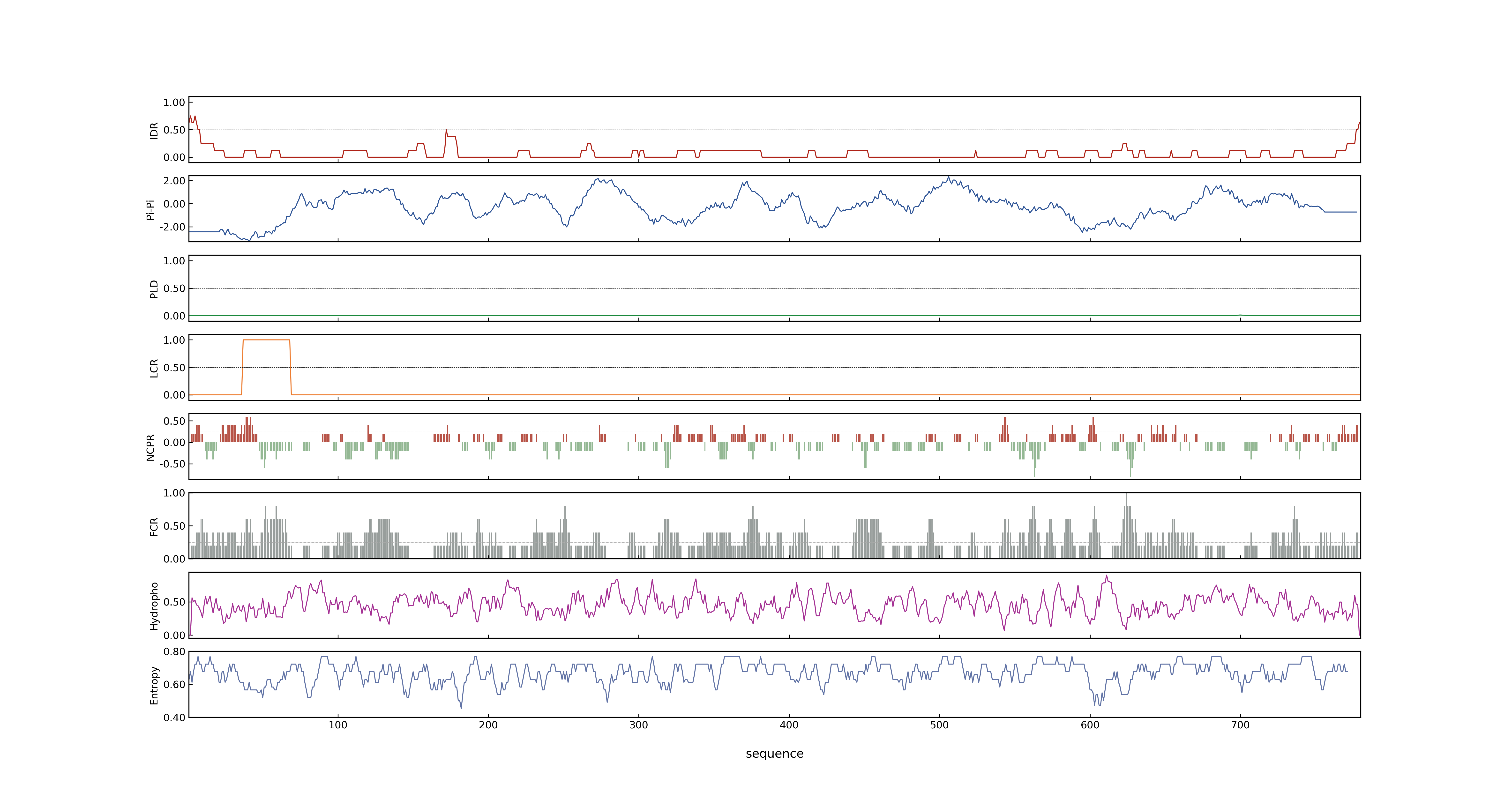1512x806 pixels.
Task: Select the 400 tick label on x-axis
Action: 789,725
